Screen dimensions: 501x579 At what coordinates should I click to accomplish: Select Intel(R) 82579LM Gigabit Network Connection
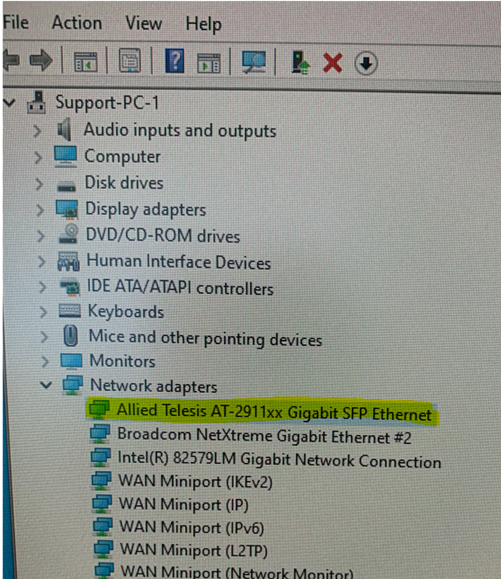tap(279, 459)
